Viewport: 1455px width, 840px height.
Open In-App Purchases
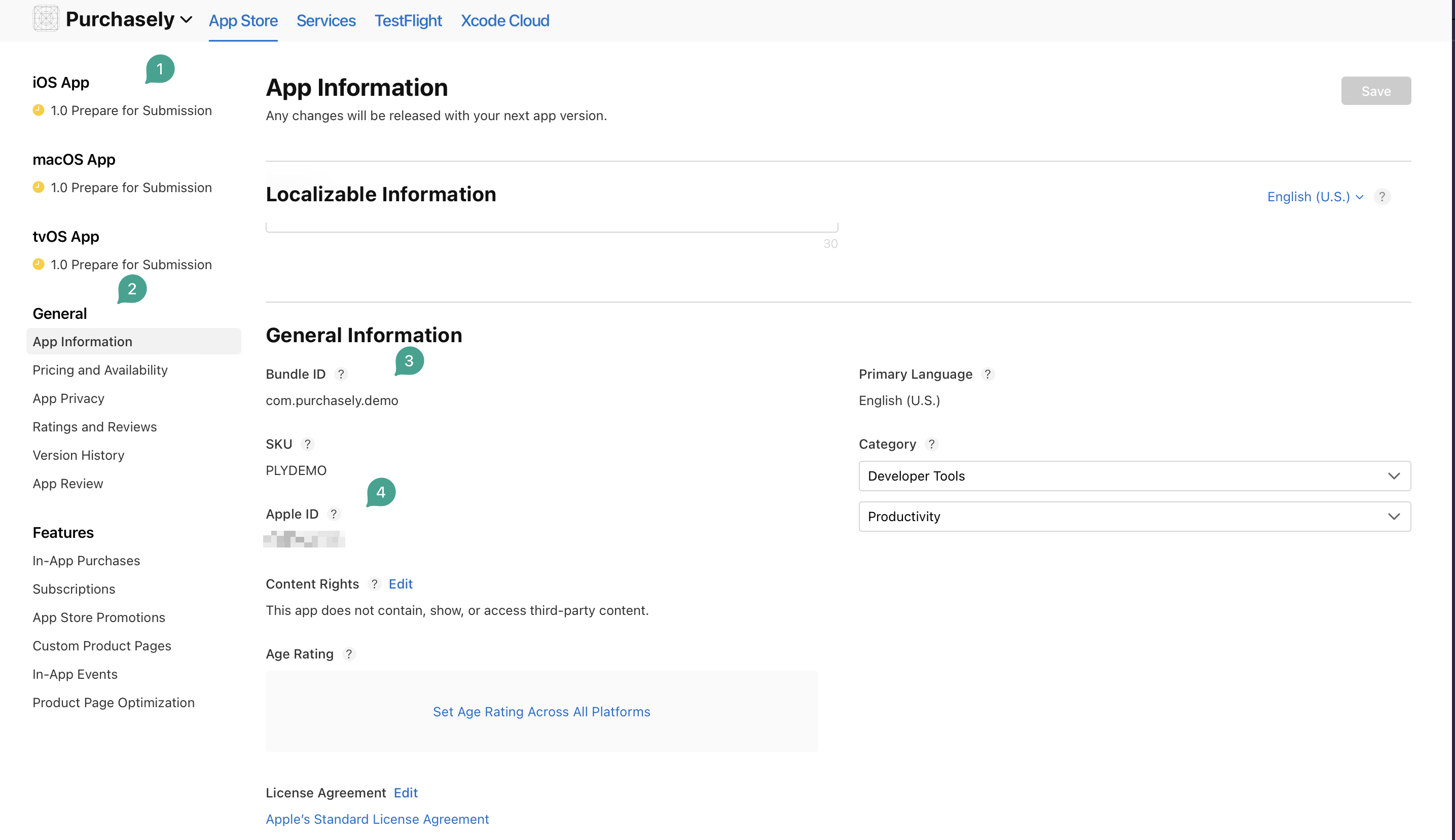pyautogui.click(x=86, y=561)
